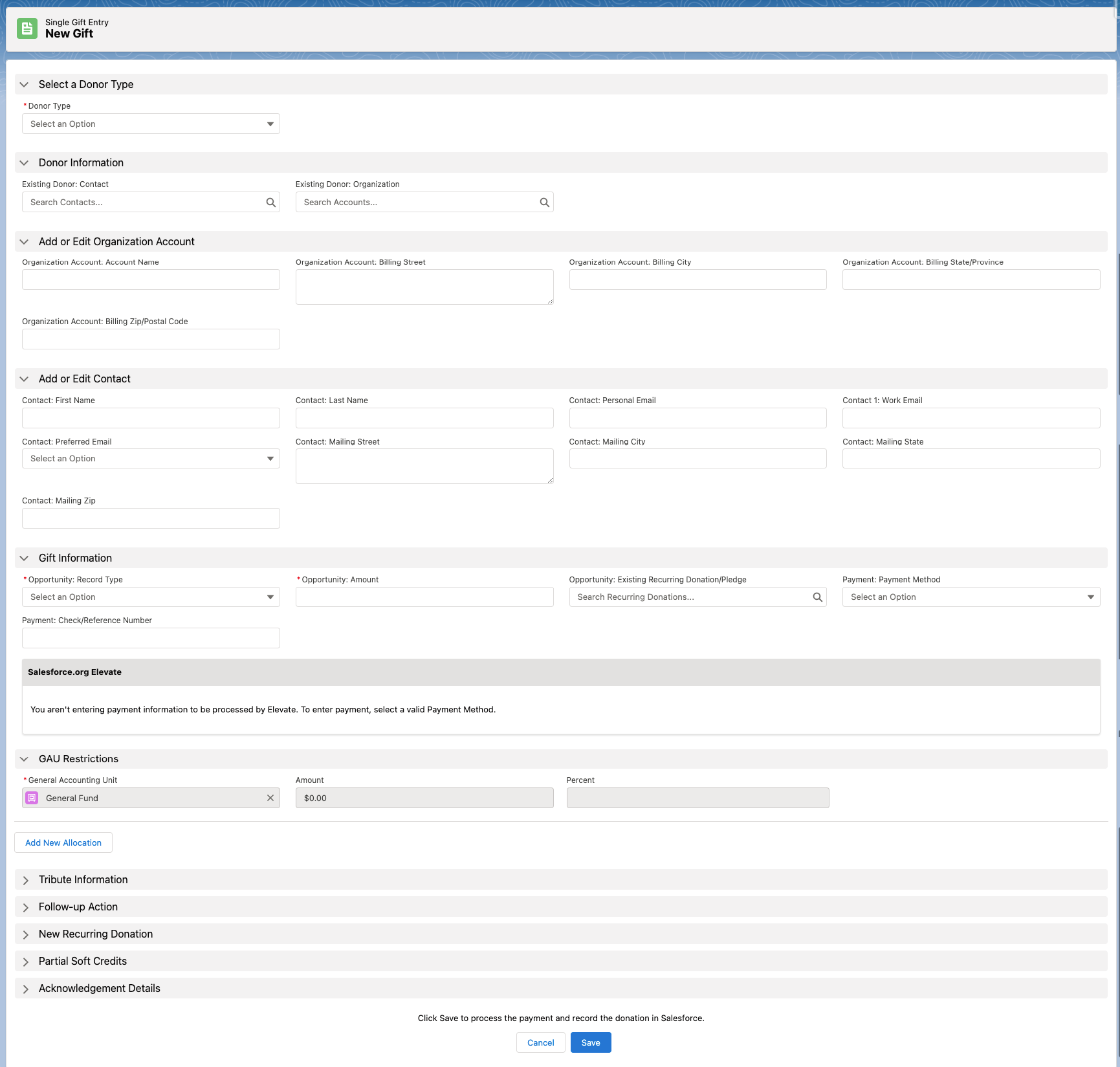The image size is (1120, 1067).
Task: Click the search icon for Recurring Donations
Action: (x=817, y=597)
